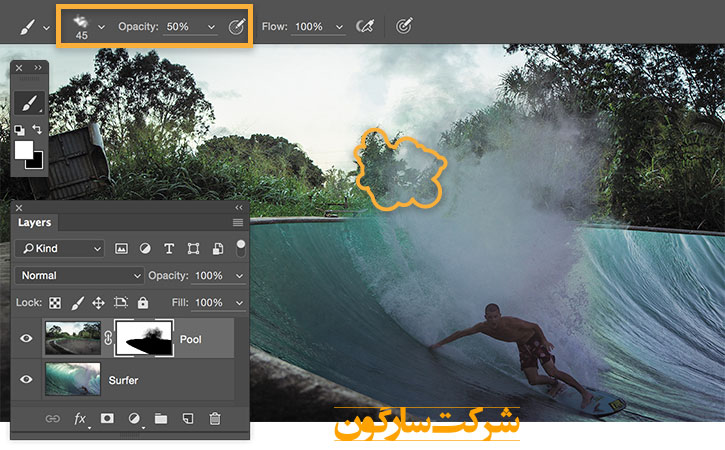The width and height of the screenshot is (725, 450).
Task: Toggle lock transparent pixels
Action: click(x=56, y=302)
